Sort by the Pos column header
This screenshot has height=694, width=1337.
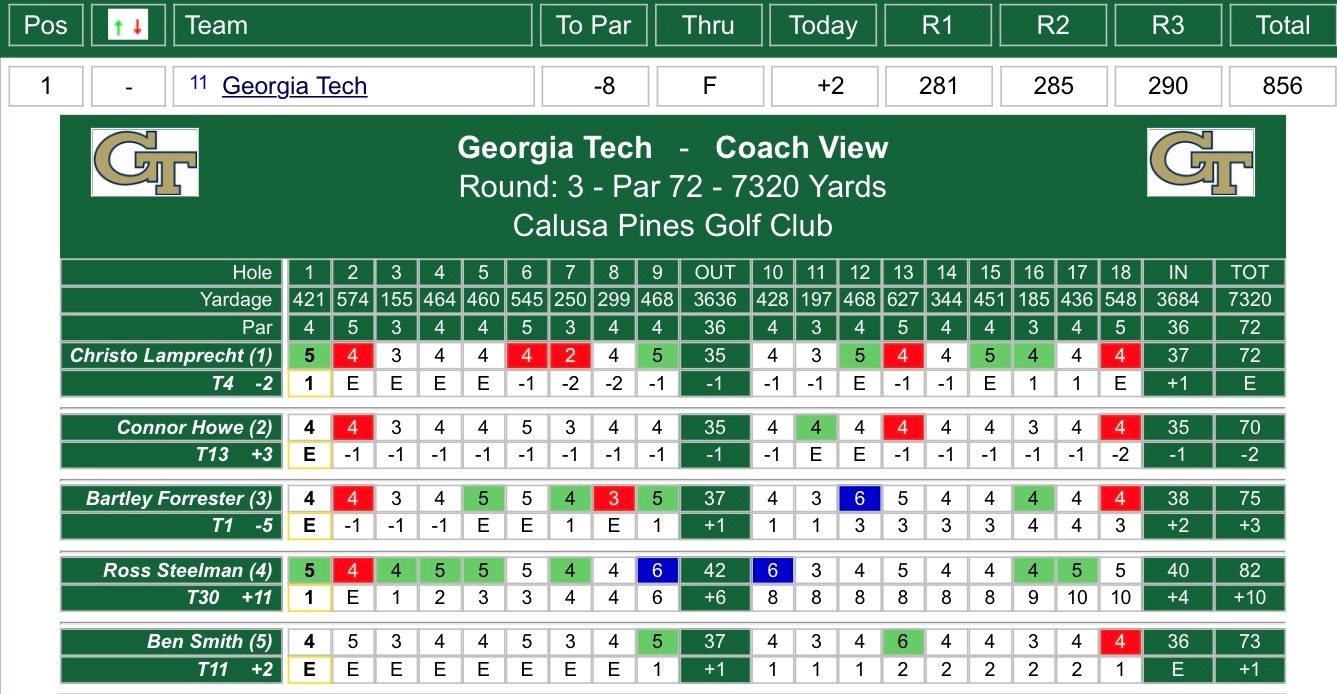click(45, 25)
